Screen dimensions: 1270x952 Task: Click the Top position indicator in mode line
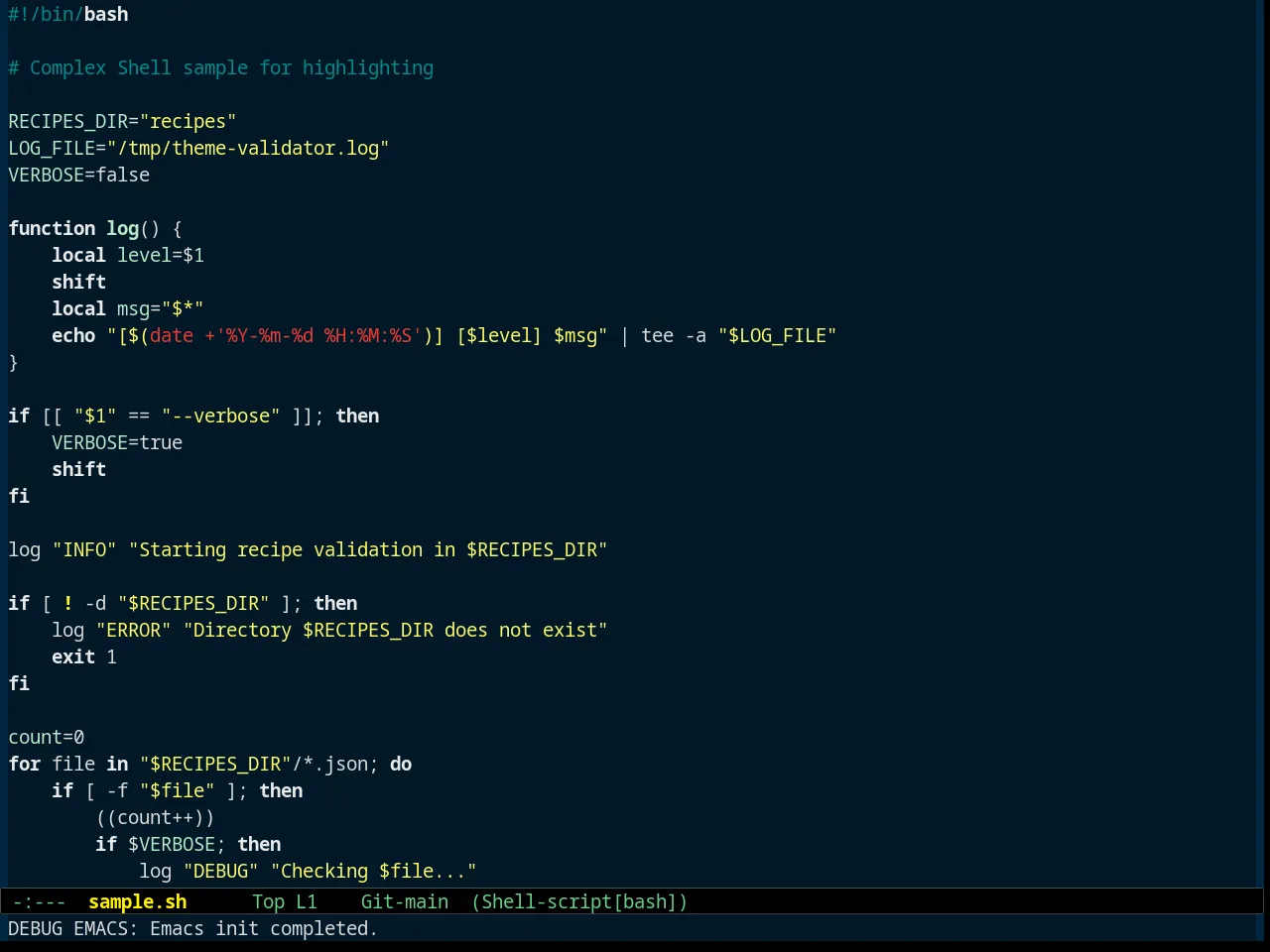point(268,901)
